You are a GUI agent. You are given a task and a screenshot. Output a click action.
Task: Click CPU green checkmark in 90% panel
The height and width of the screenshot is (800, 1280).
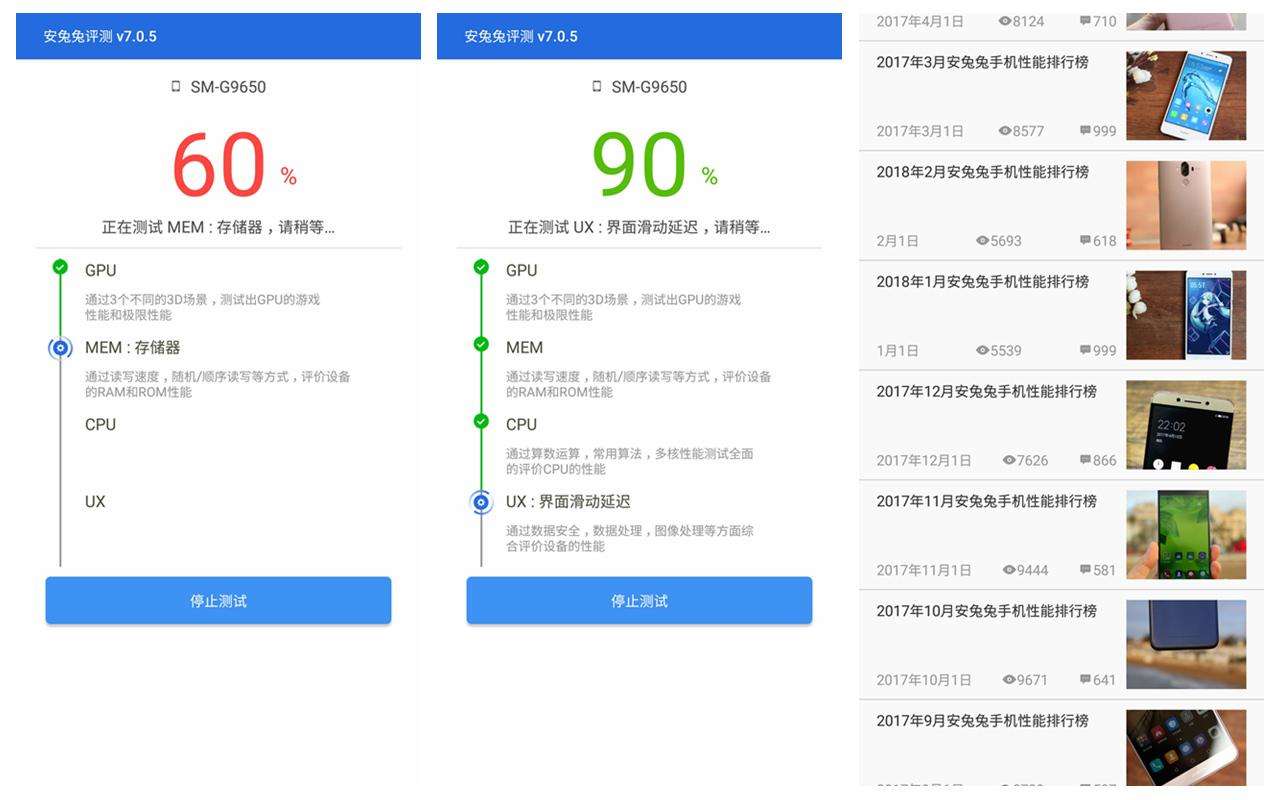[x=481, y=421]
